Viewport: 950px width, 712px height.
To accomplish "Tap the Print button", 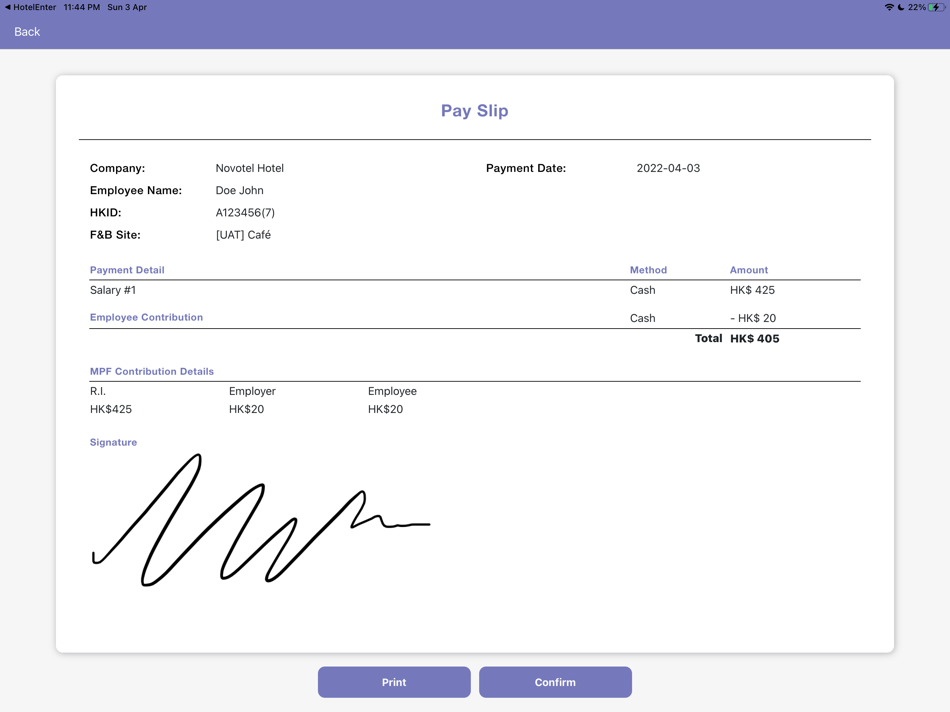I will tap(394, 682).
